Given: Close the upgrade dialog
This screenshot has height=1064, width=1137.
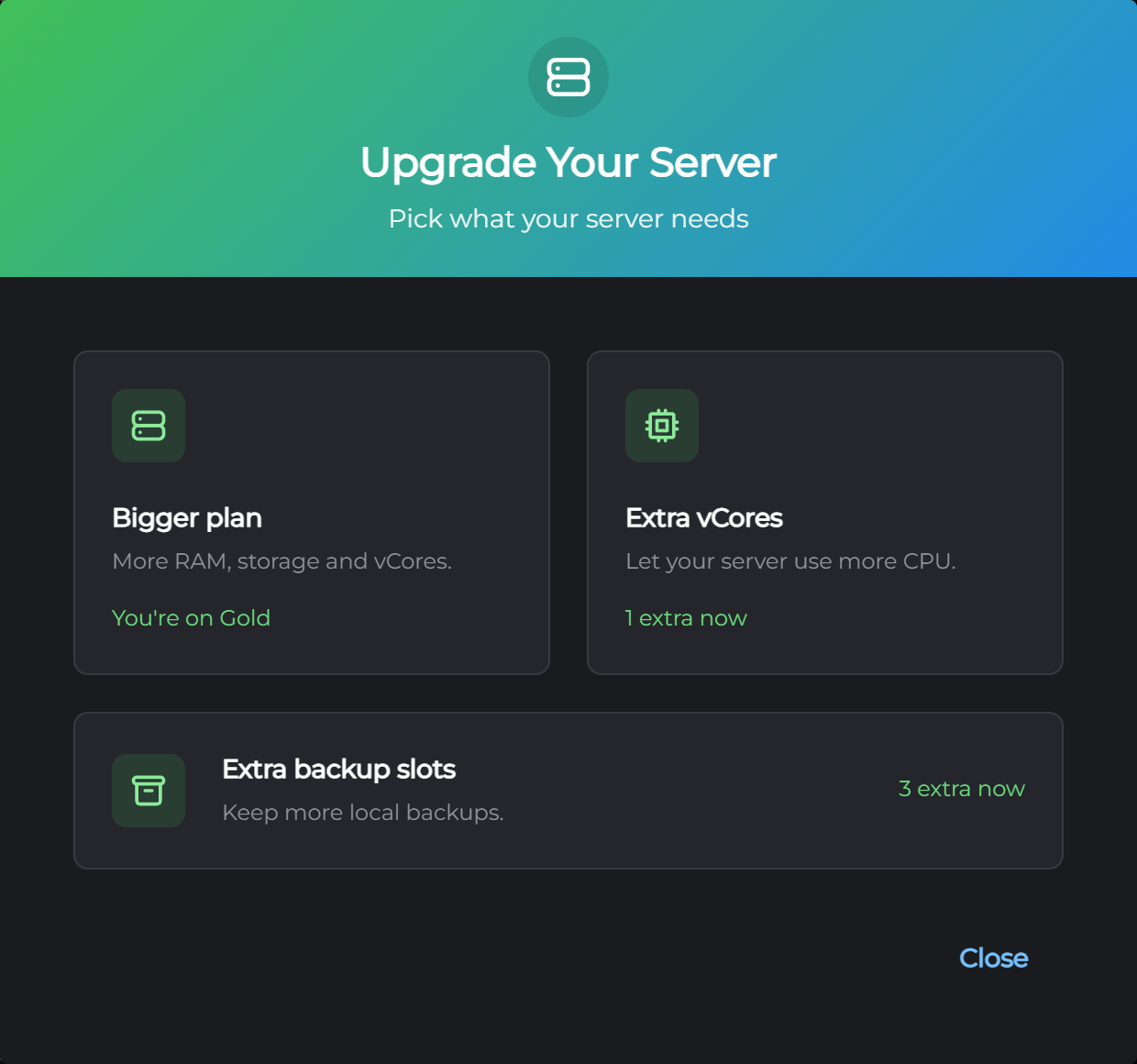Looking at the screenshot, I should 993,958.
